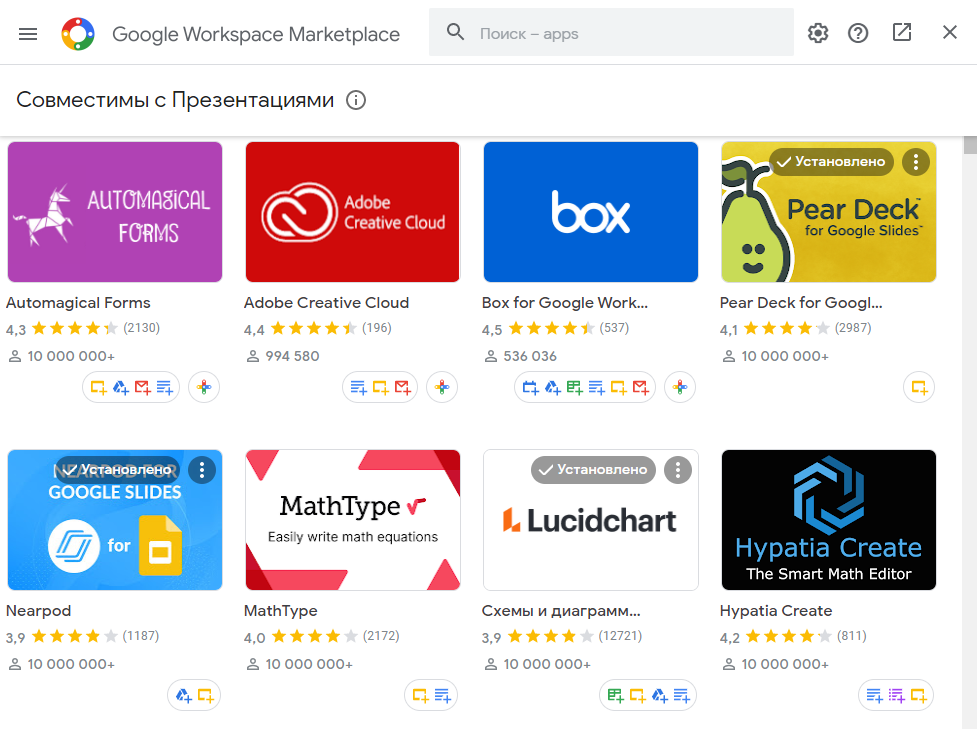Focus the Поиск – apps search field
The height and width of the screenshot is (729, 977).
pos(611,32)
